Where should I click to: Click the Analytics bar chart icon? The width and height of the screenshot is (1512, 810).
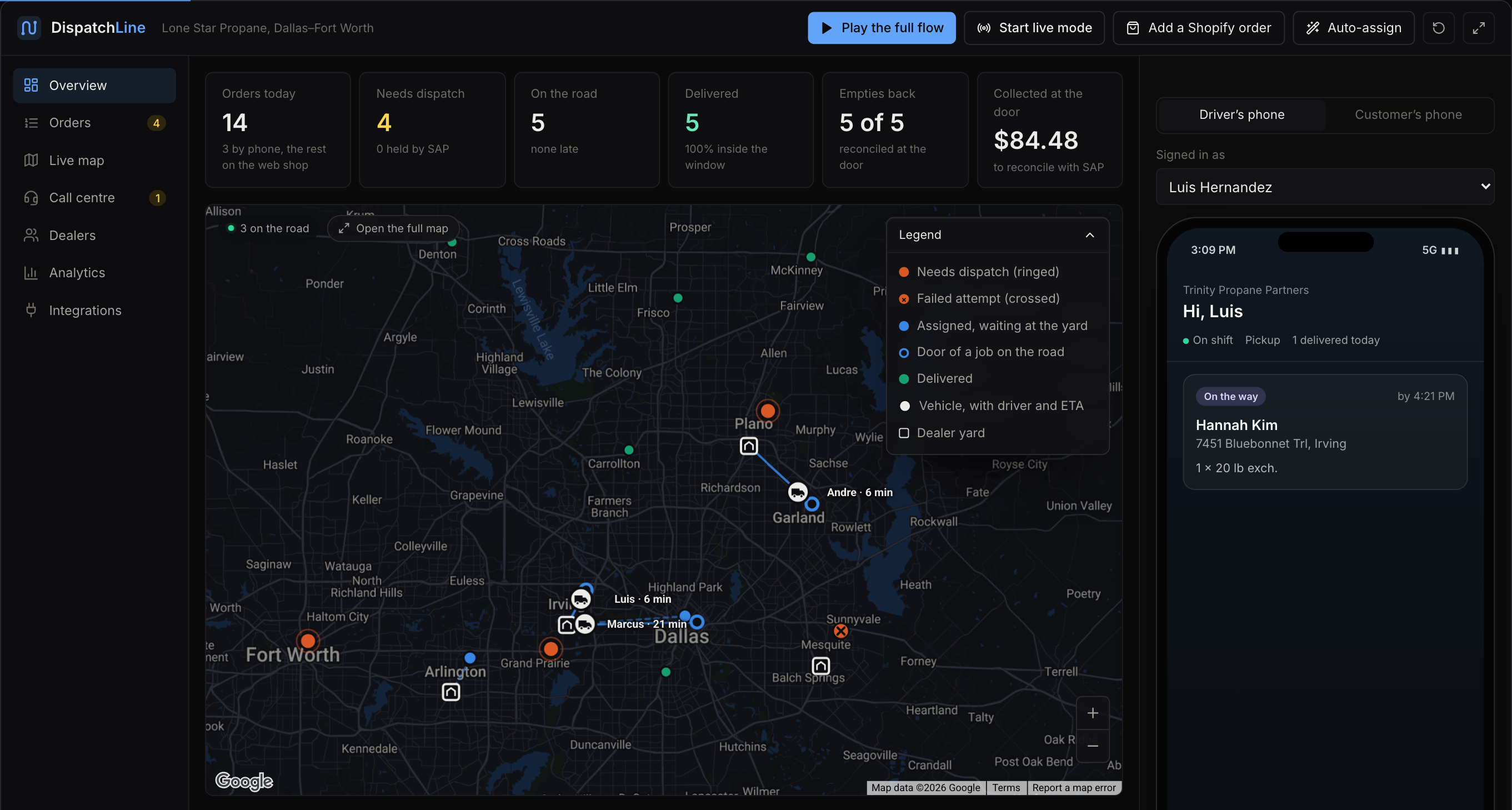(31, 273)
